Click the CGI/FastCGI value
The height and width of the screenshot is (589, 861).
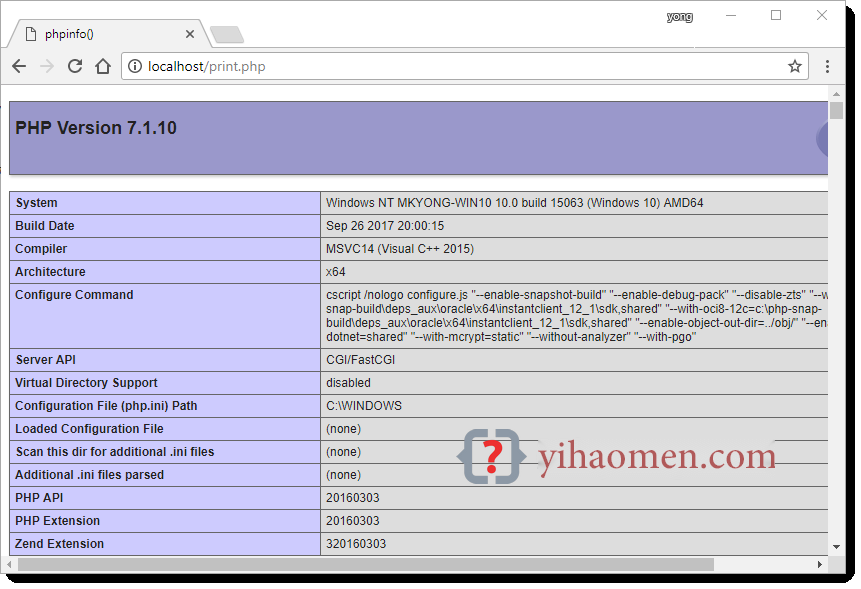point(360,360)
